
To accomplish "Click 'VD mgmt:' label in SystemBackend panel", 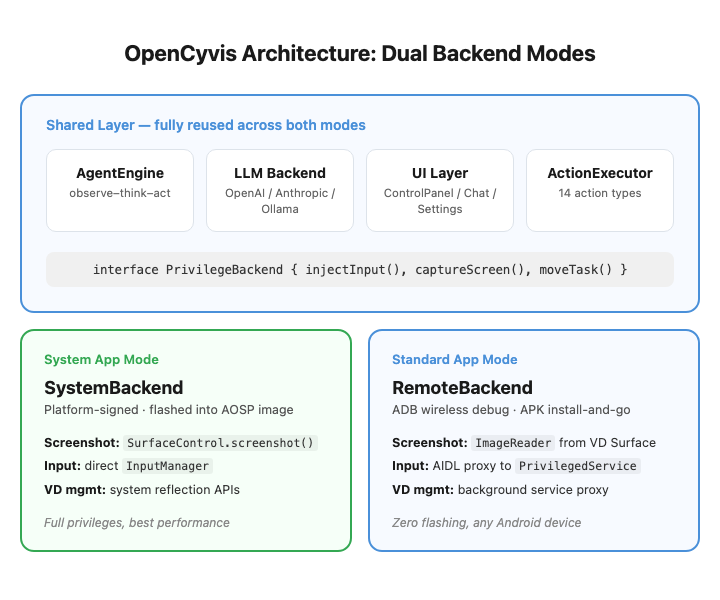I will 75,490.
